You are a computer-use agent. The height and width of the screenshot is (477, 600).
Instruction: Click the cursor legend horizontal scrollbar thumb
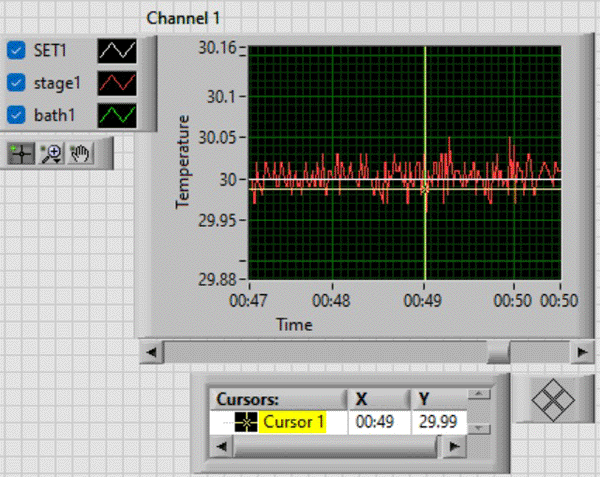(x=335, y=446)
